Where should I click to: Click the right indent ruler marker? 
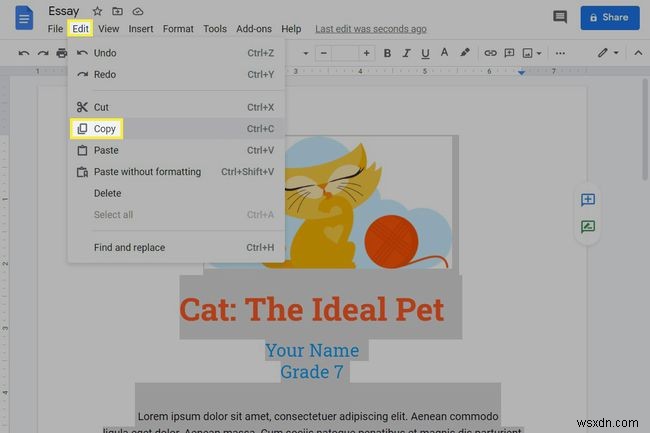pyautogui.click(x=521, y=73)
